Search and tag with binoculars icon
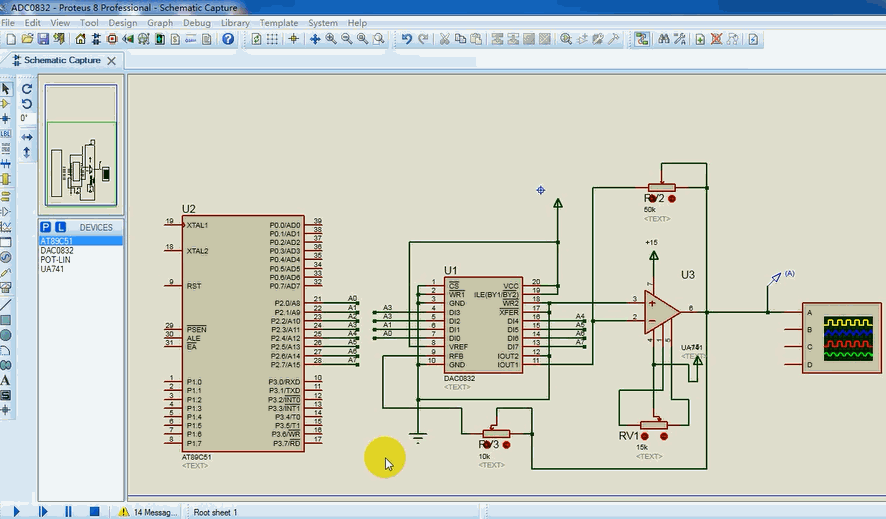The image size is (886, 519). click(664, 39)
